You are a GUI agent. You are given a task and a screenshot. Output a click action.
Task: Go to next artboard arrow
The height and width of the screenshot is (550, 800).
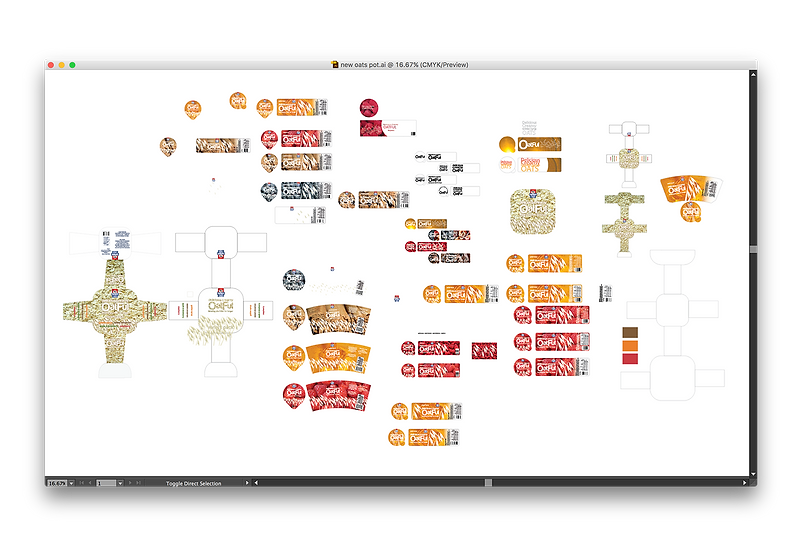[x=130, y=483]
